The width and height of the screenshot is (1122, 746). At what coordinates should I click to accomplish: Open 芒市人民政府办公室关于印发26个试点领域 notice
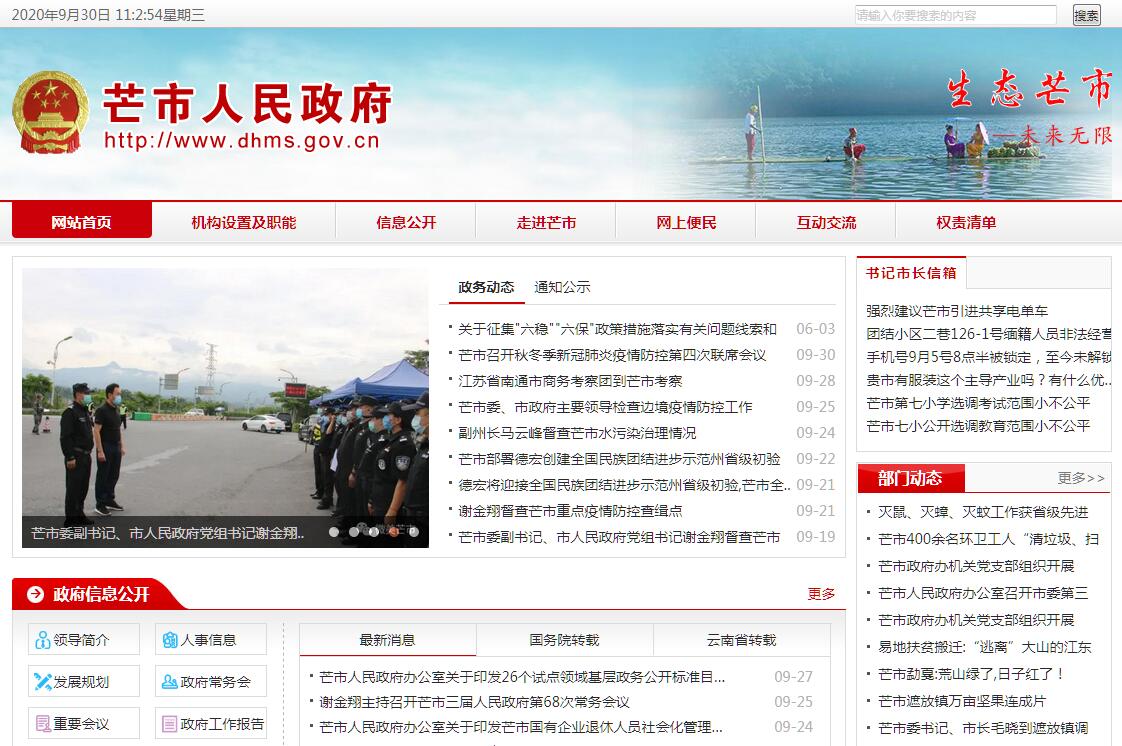coord(522,677)
